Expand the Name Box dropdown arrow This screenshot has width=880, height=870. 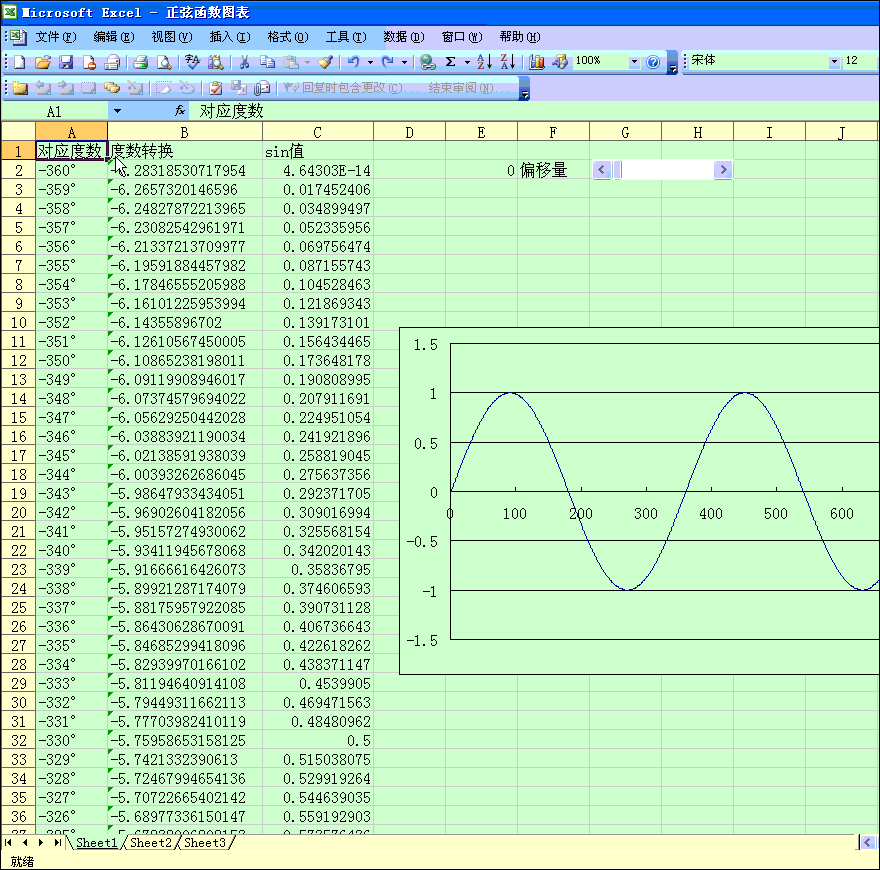point(117,111)
